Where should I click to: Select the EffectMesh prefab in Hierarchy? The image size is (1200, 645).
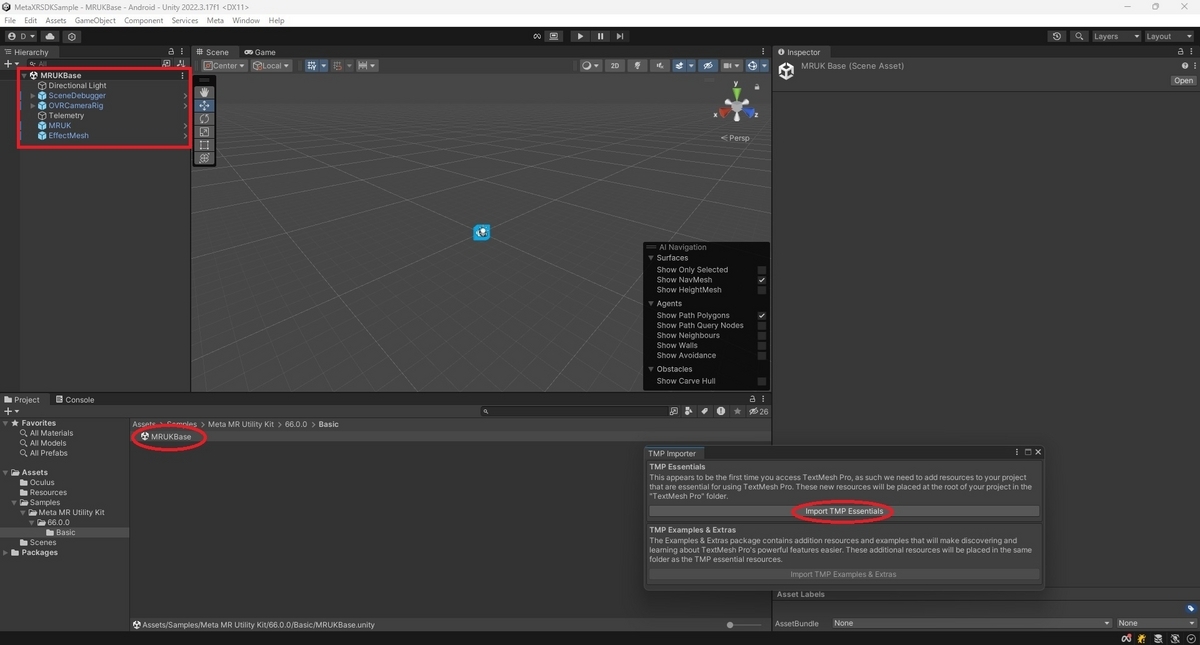pos(68,136)
